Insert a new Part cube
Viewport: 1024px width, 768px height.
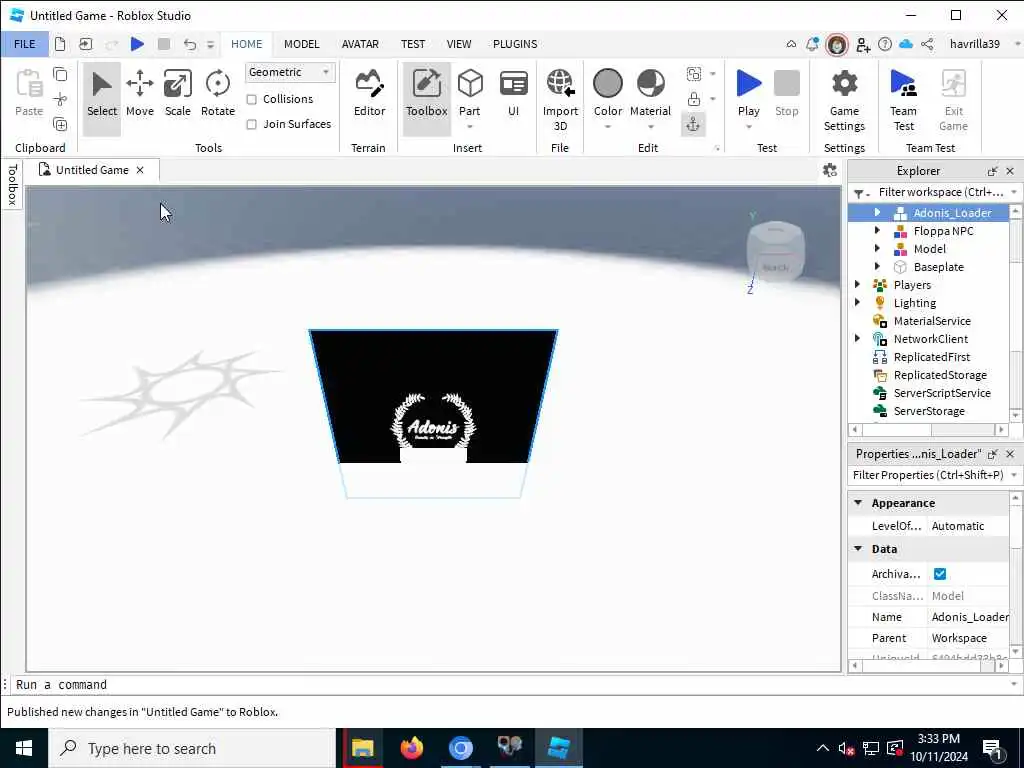click(x=470, y=85)
